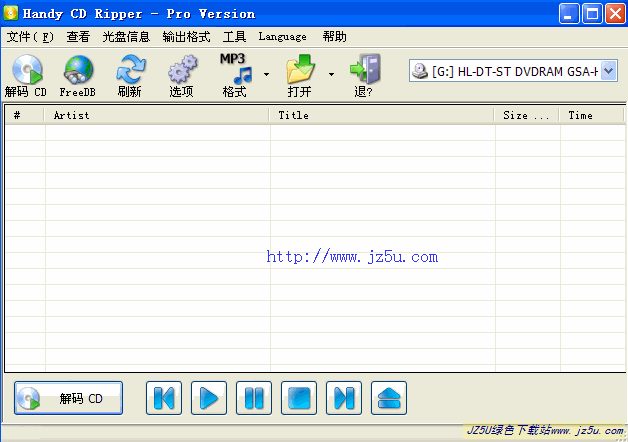Click the 刷新 refresh icon

[130, 75]
